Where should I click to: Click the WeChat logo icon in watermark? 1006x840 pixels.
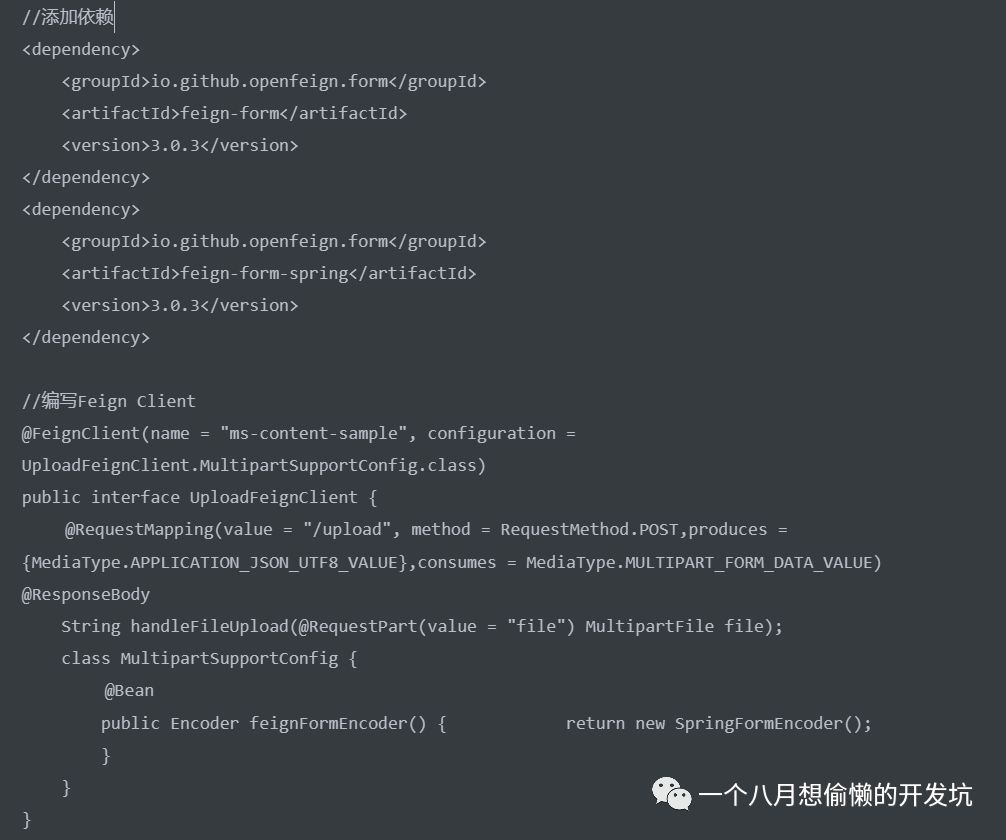pyautogui.click(x=672, y=794)
